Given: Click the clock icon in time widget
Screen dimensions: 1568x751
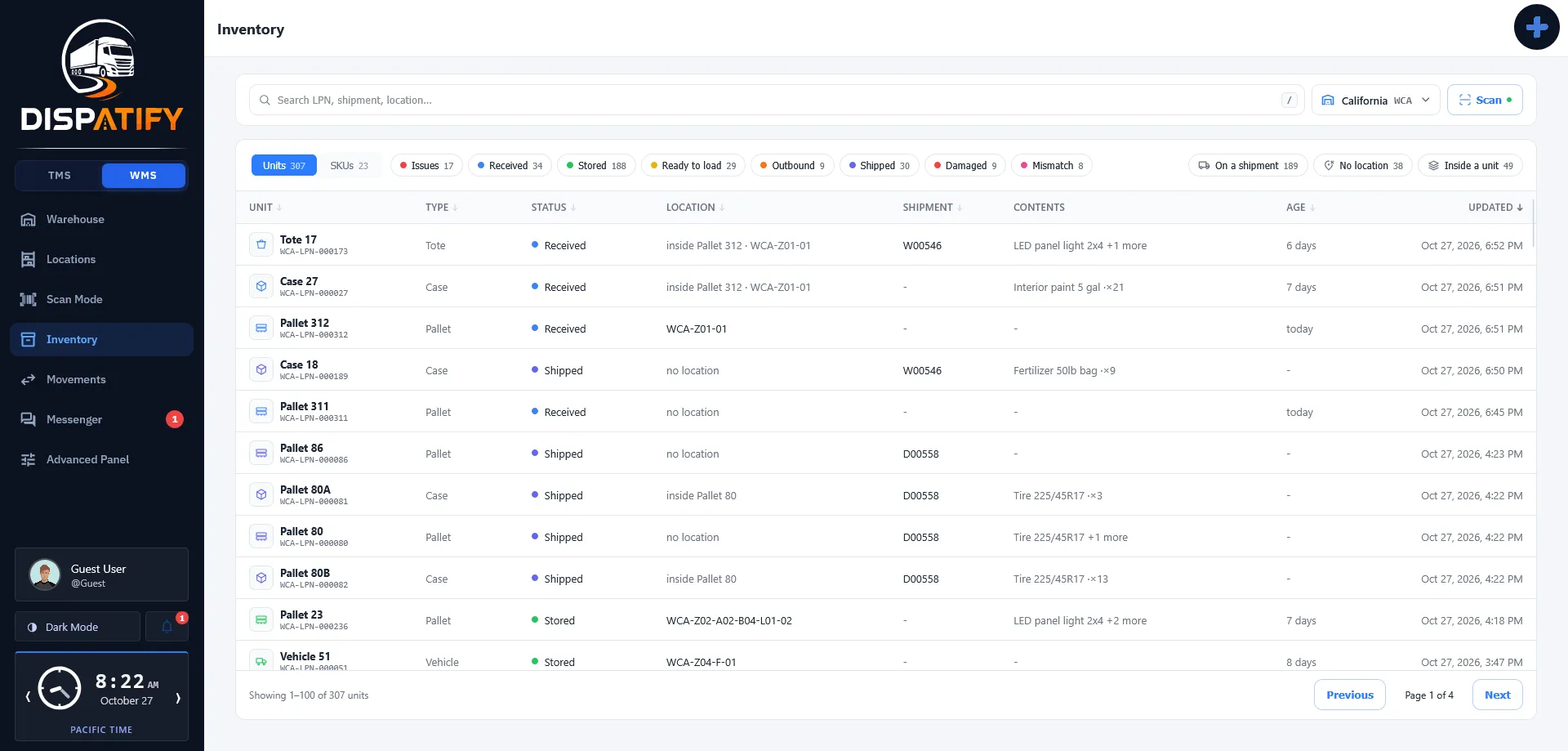Looking at the screenshot, I should click(60, 688).
